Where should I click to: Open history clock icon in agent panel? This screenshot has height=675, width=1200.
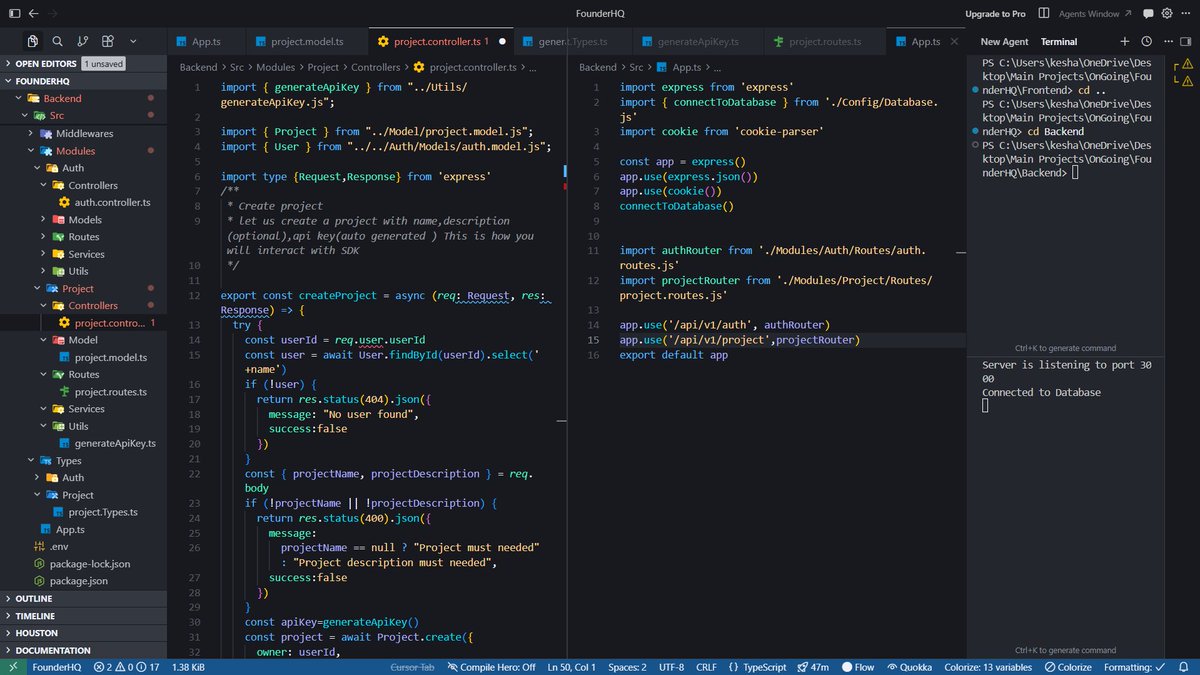point(1145,41)
